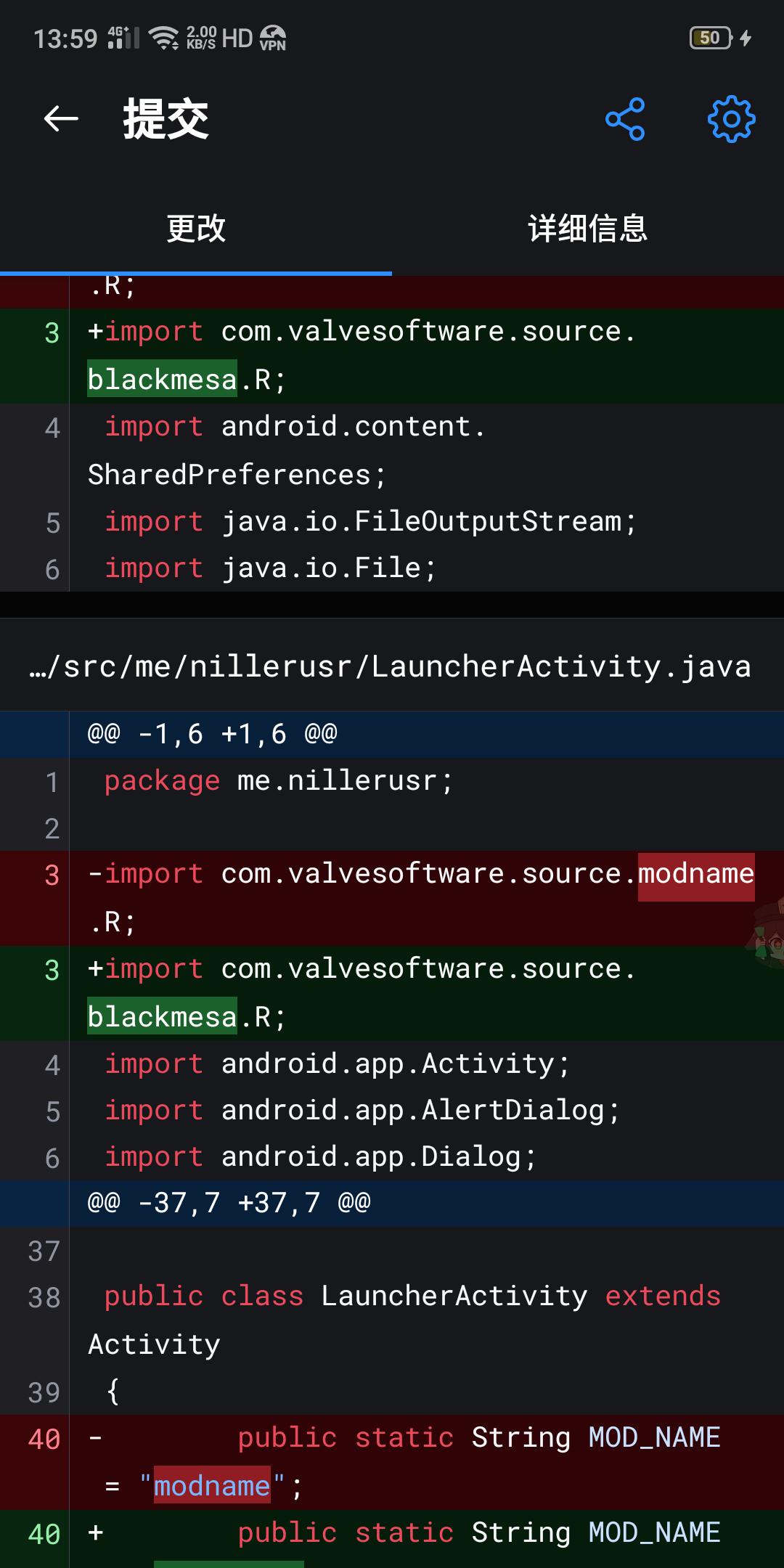Switch to the 详细信息 tab

pyautogui.click(x=588, y=229)
